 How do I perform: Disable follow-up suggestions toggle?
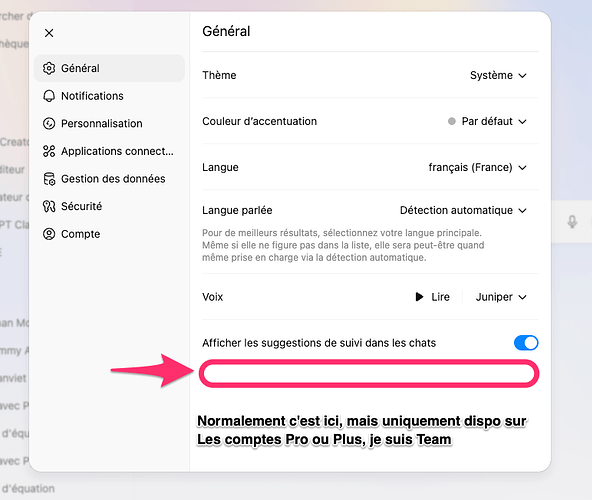pyautogui.click(x=526, y=343)
